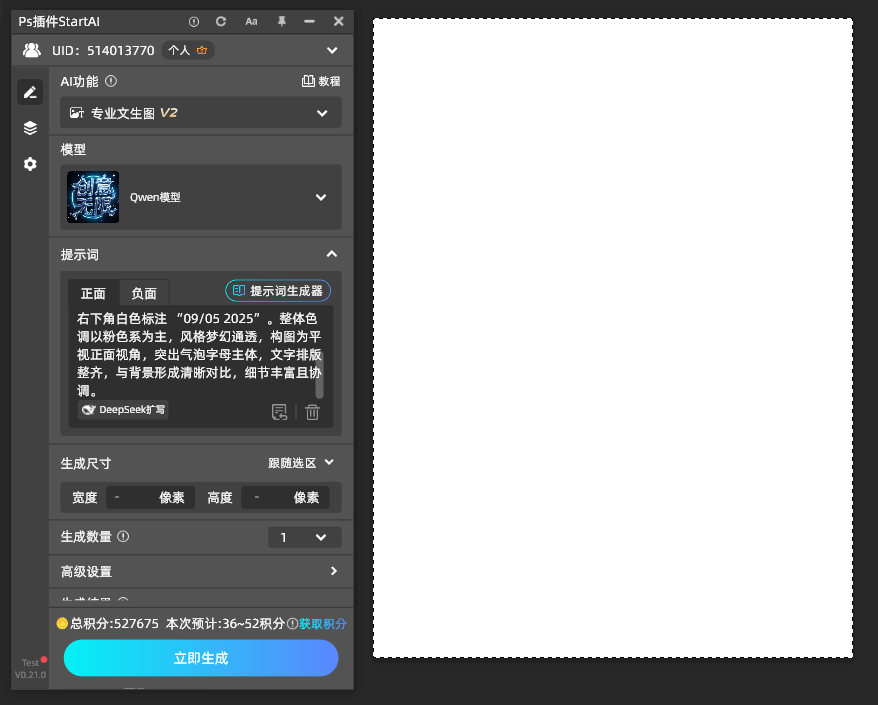This screenshot has width=878, height=705.
Task: Click the 立即生成 generate button
Action: point(200,658)
